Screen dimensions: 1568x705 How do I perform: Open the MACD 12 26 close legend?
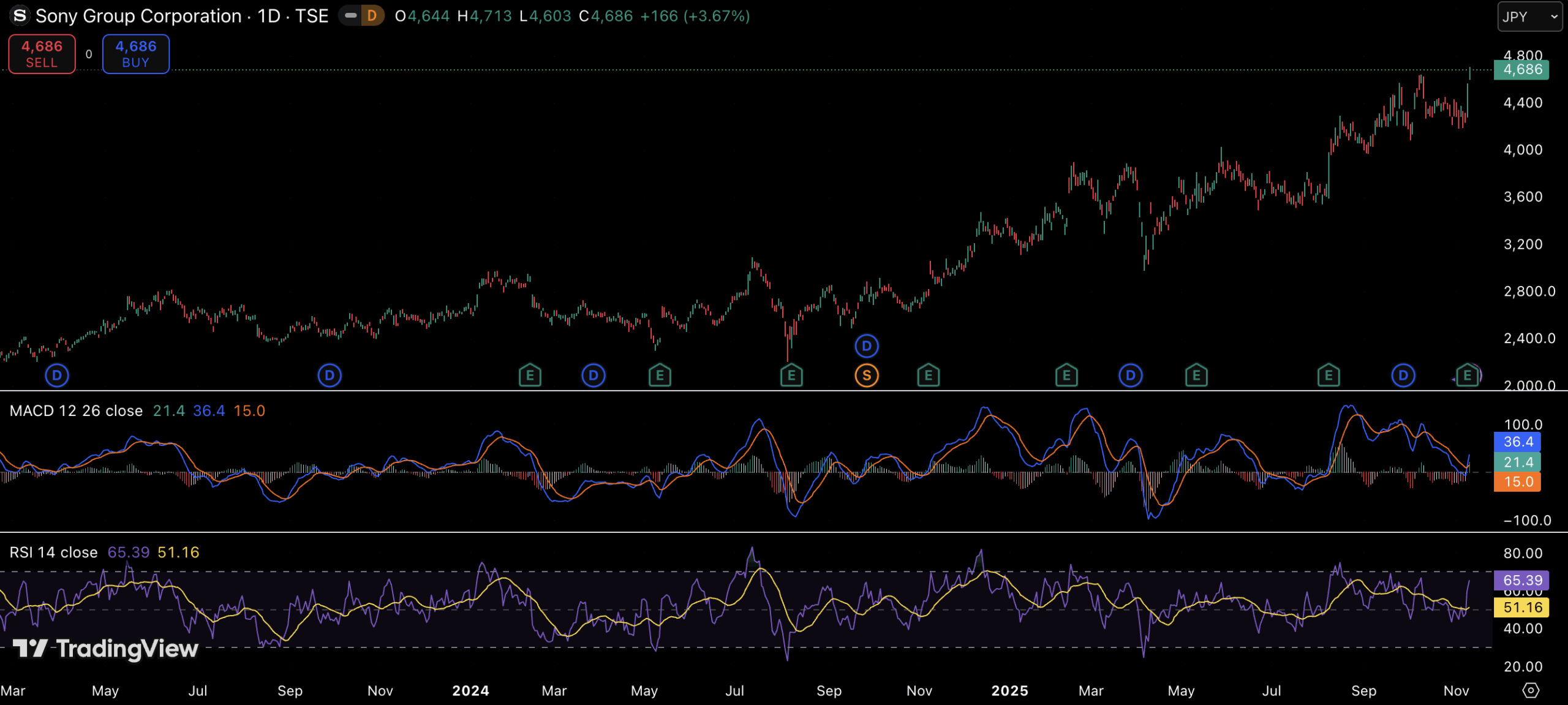coord(76,411)
